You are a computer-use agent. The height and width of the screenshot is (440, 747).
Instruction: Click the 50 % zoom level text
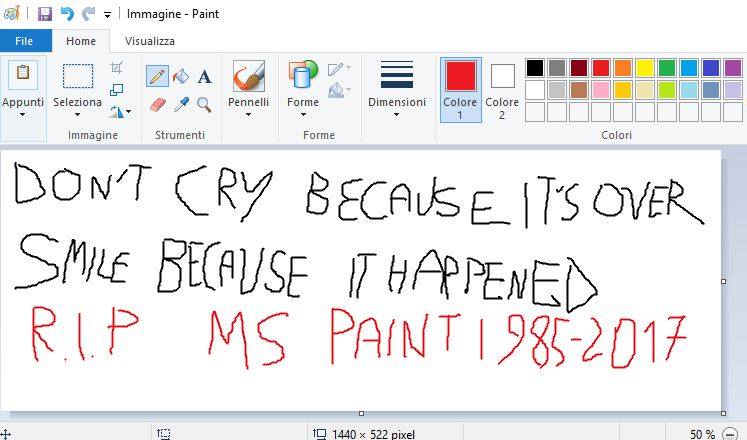coord(702,434)
